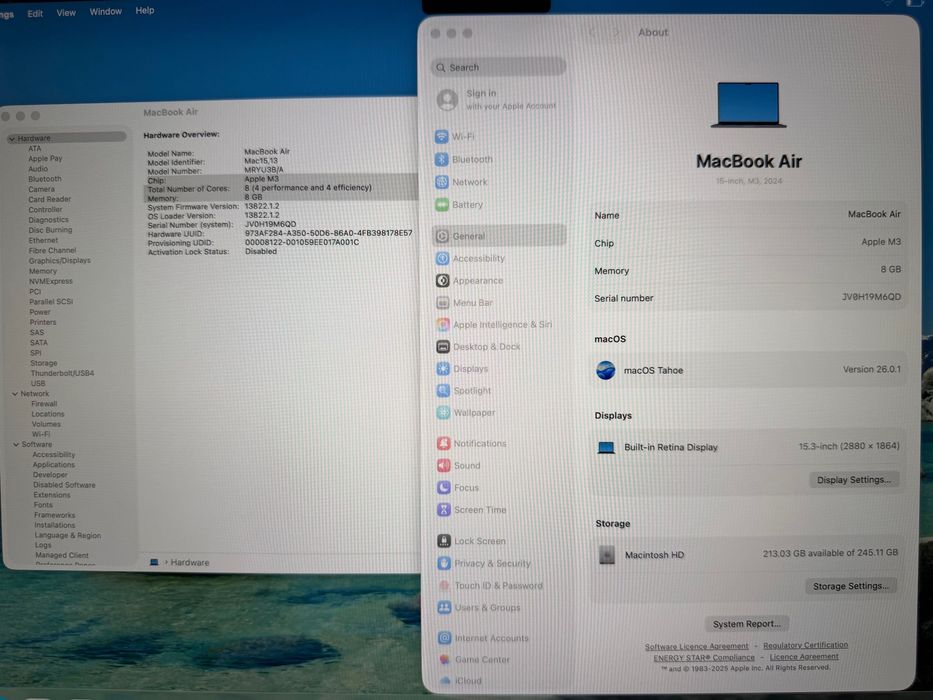Open the Battery icon in sidebar

point(442,204)
